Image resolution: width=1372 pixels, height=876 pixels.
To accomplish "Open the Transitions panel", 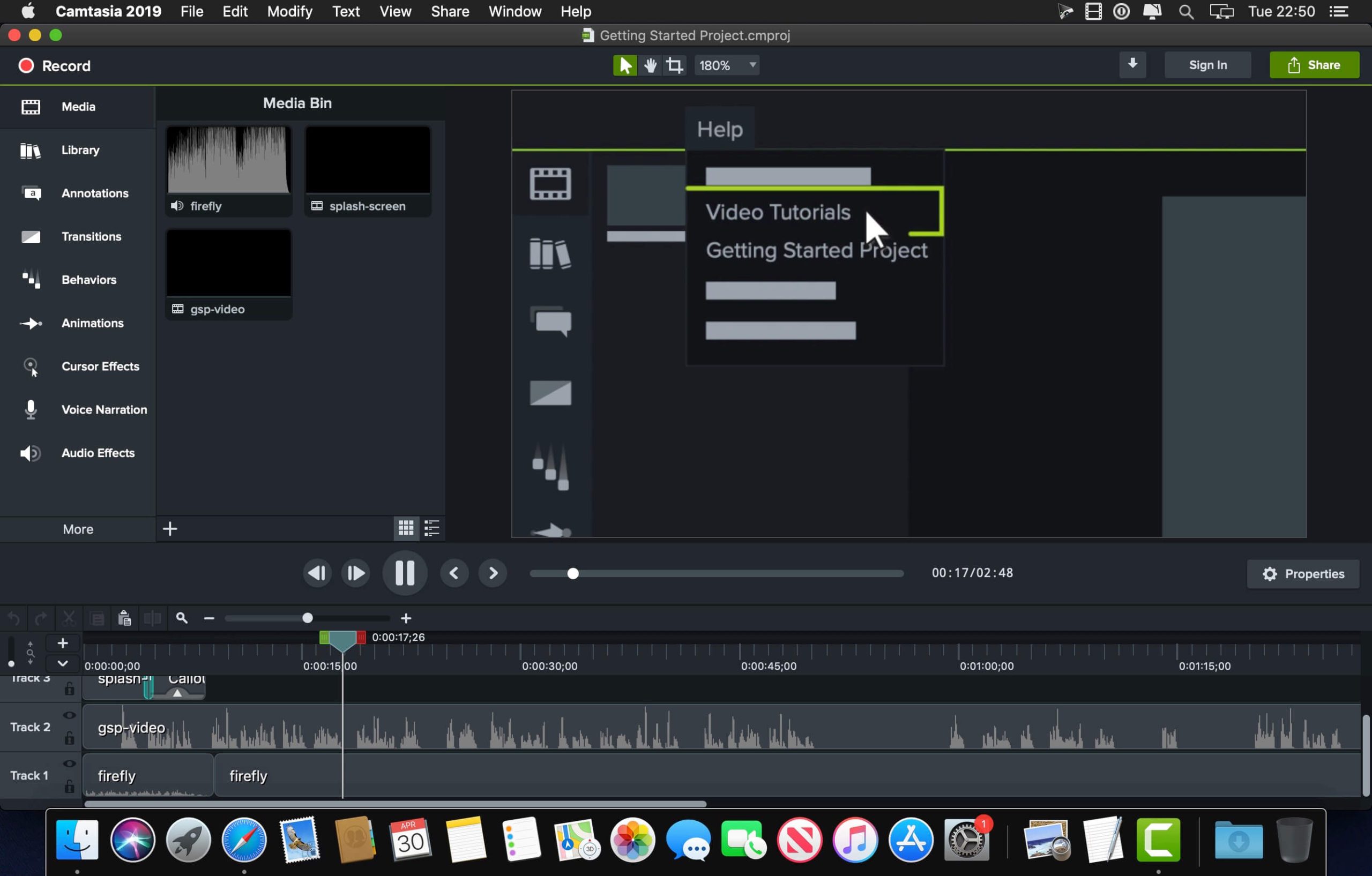I will (91, 236).
